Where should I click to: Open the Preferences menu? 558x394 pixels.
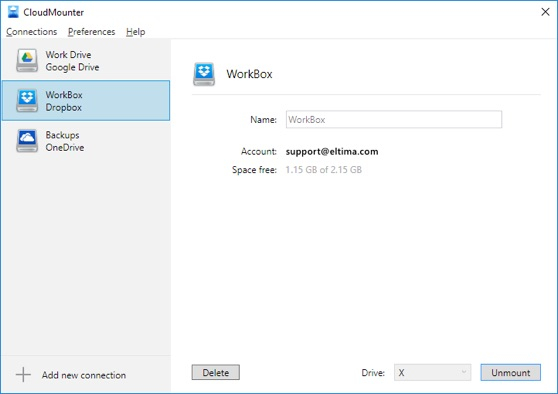click(x=91, y=32)
